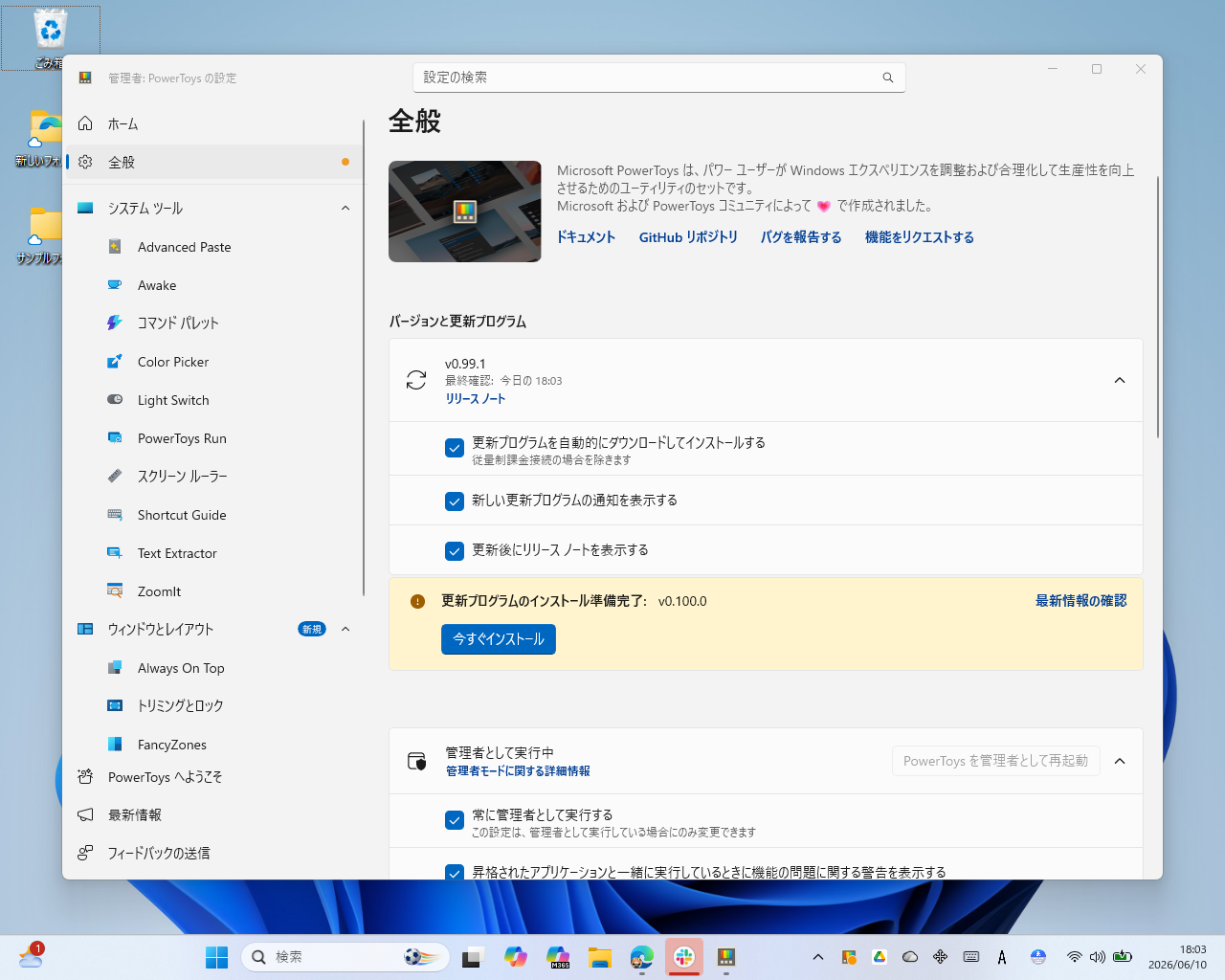Click the ホーム house icon
This screenshot has width=1225, height=980.
pyautogui.click(x=85, y=123)
